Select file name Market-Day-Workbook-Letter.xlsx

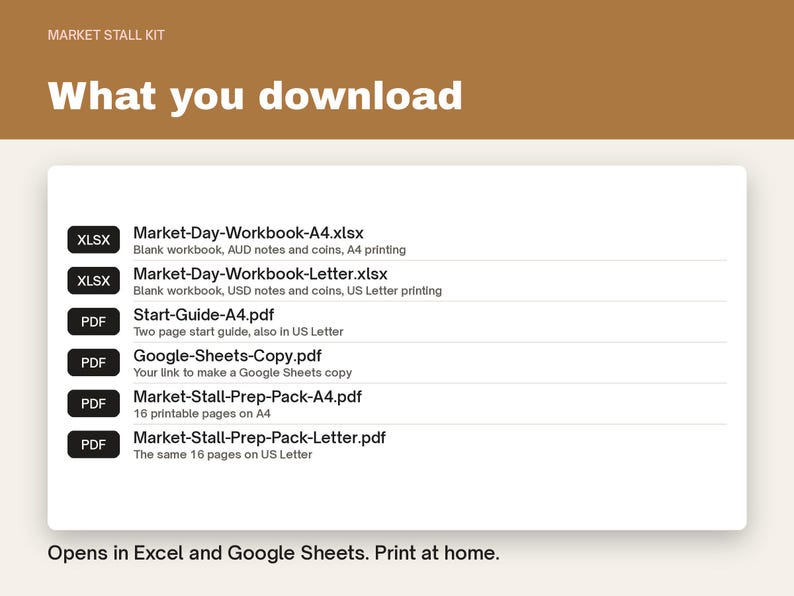[260, 274]
